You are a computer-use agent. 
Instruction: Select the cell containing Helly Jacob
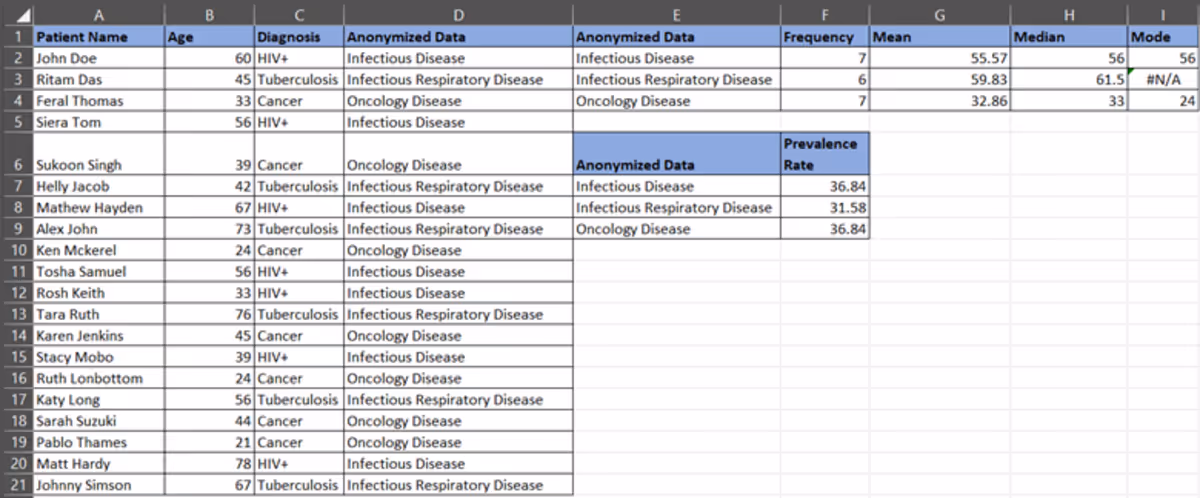pyautogui.click(x=99, y=186)
